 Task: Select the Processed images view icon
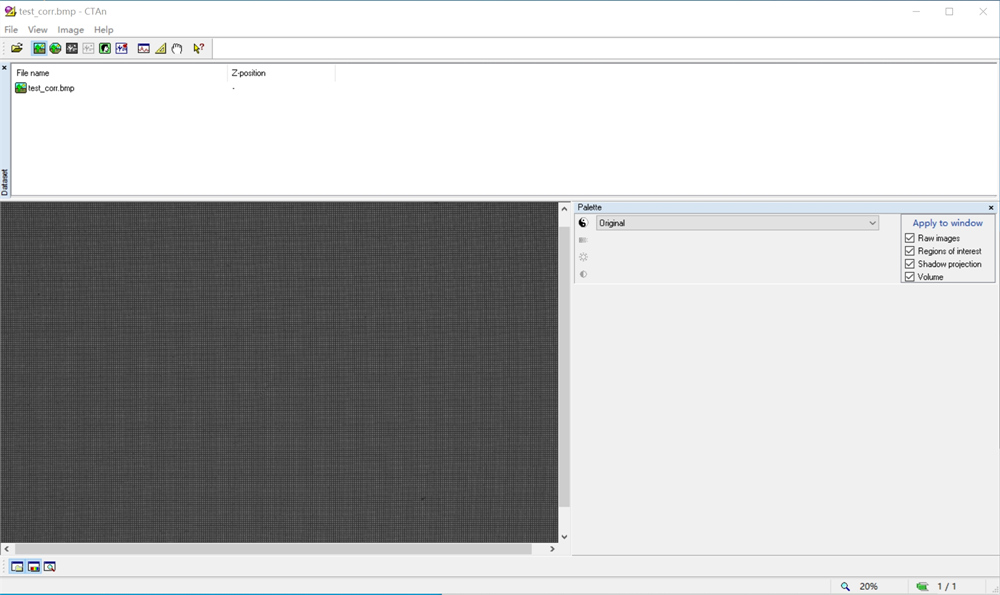coord(105,48)
